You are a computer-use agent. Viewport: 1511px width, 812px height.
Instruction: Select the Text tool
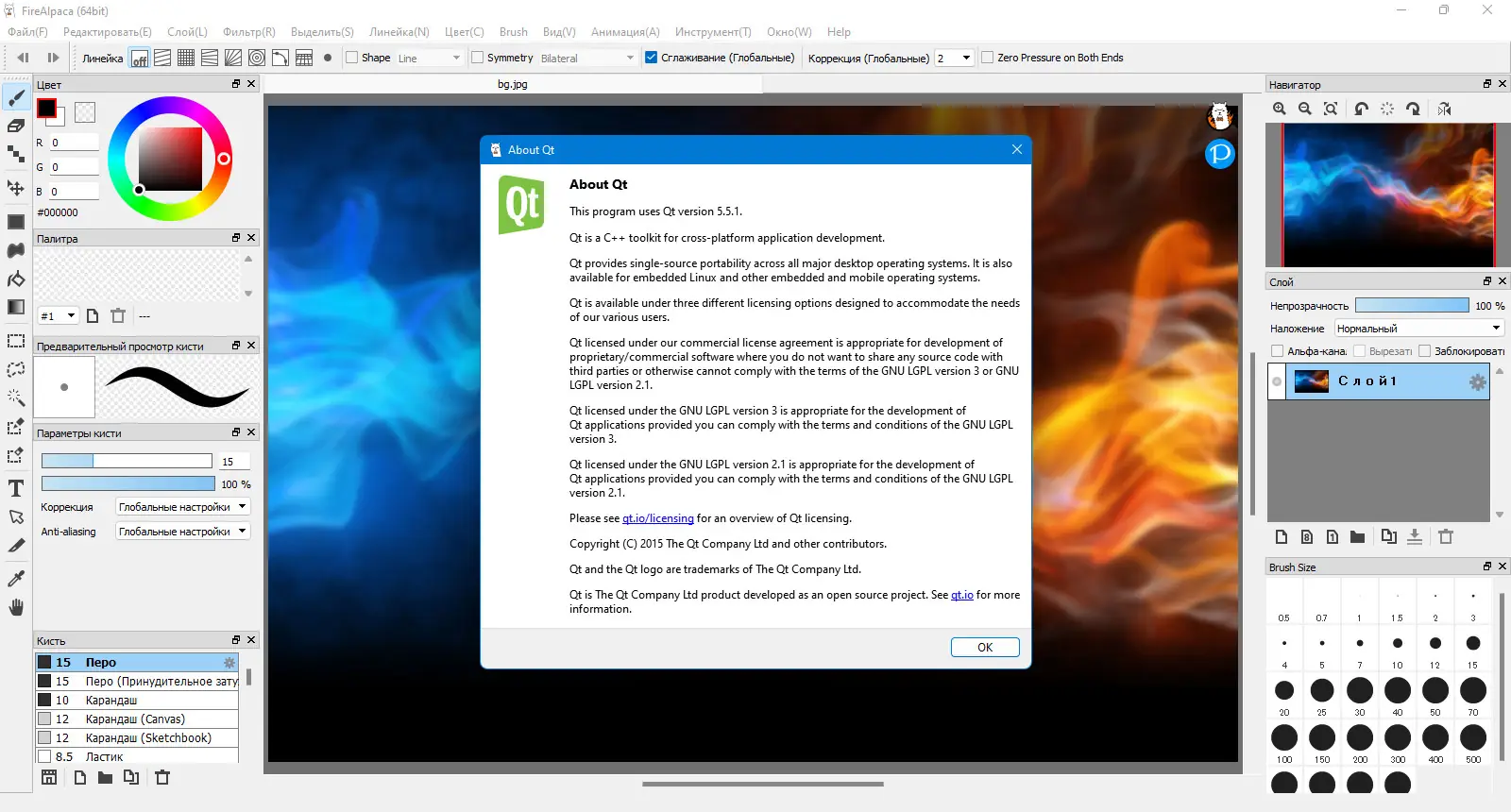pos(16,488)
